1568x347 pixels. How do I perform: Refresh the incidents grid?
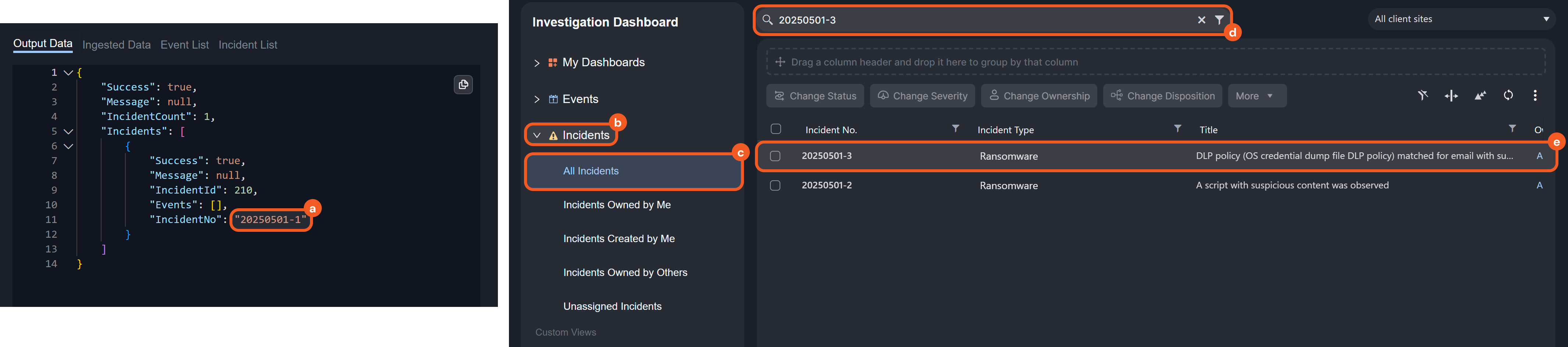[1508, 96]
